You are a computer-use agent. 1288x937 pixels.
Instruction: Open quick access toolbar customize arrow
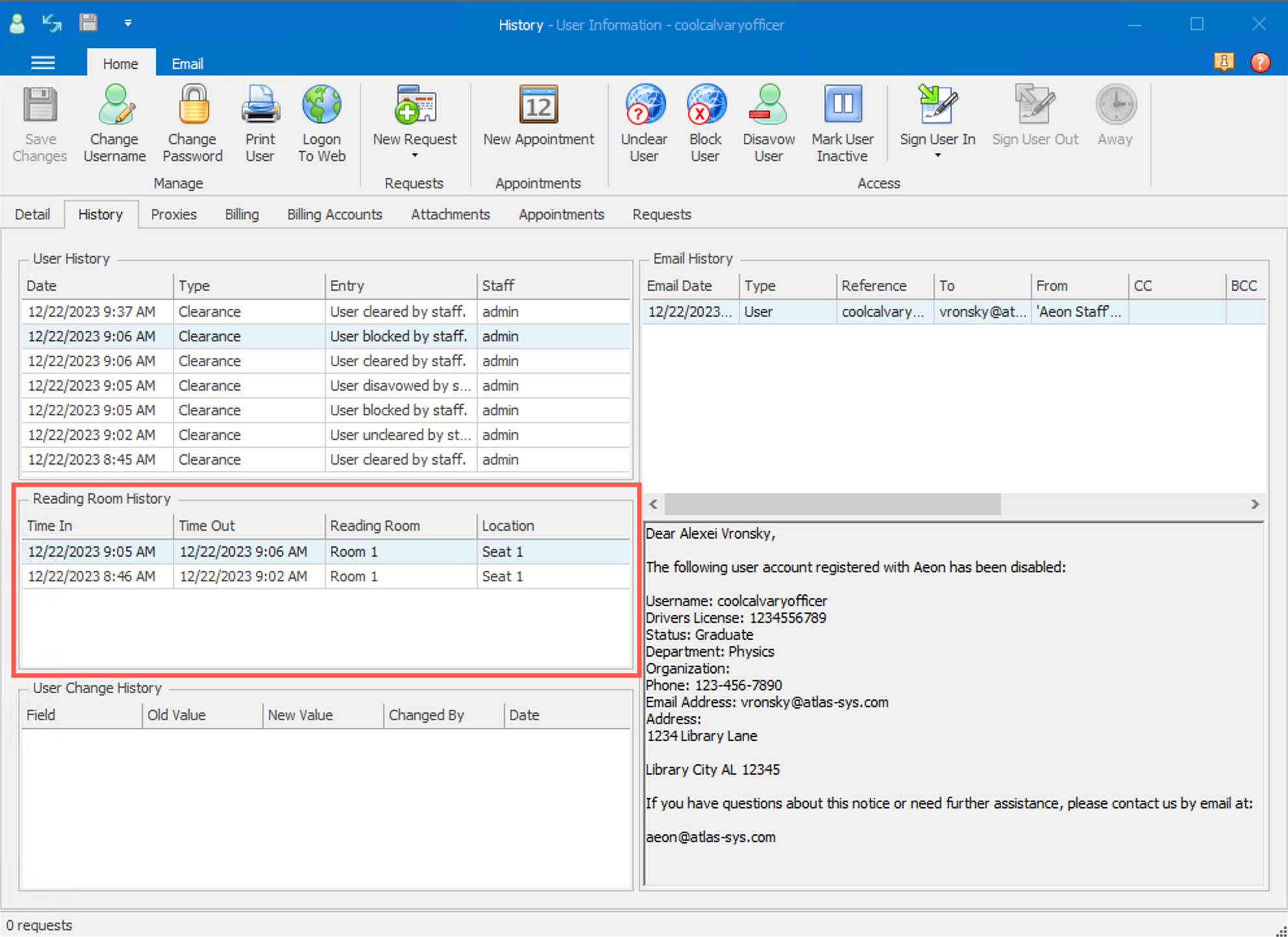tap(128, 23)
